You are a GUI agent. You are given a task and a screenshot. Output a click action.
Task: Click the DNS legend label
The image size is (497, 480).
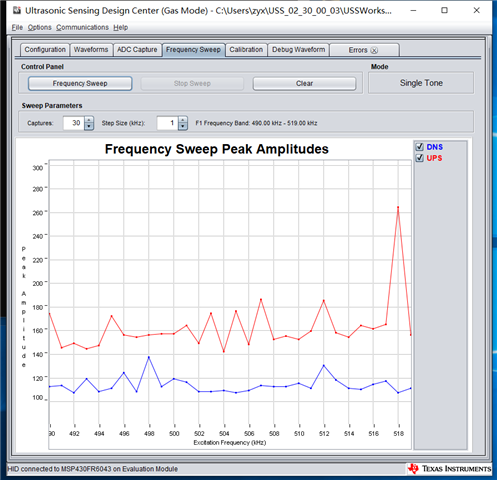435,147
